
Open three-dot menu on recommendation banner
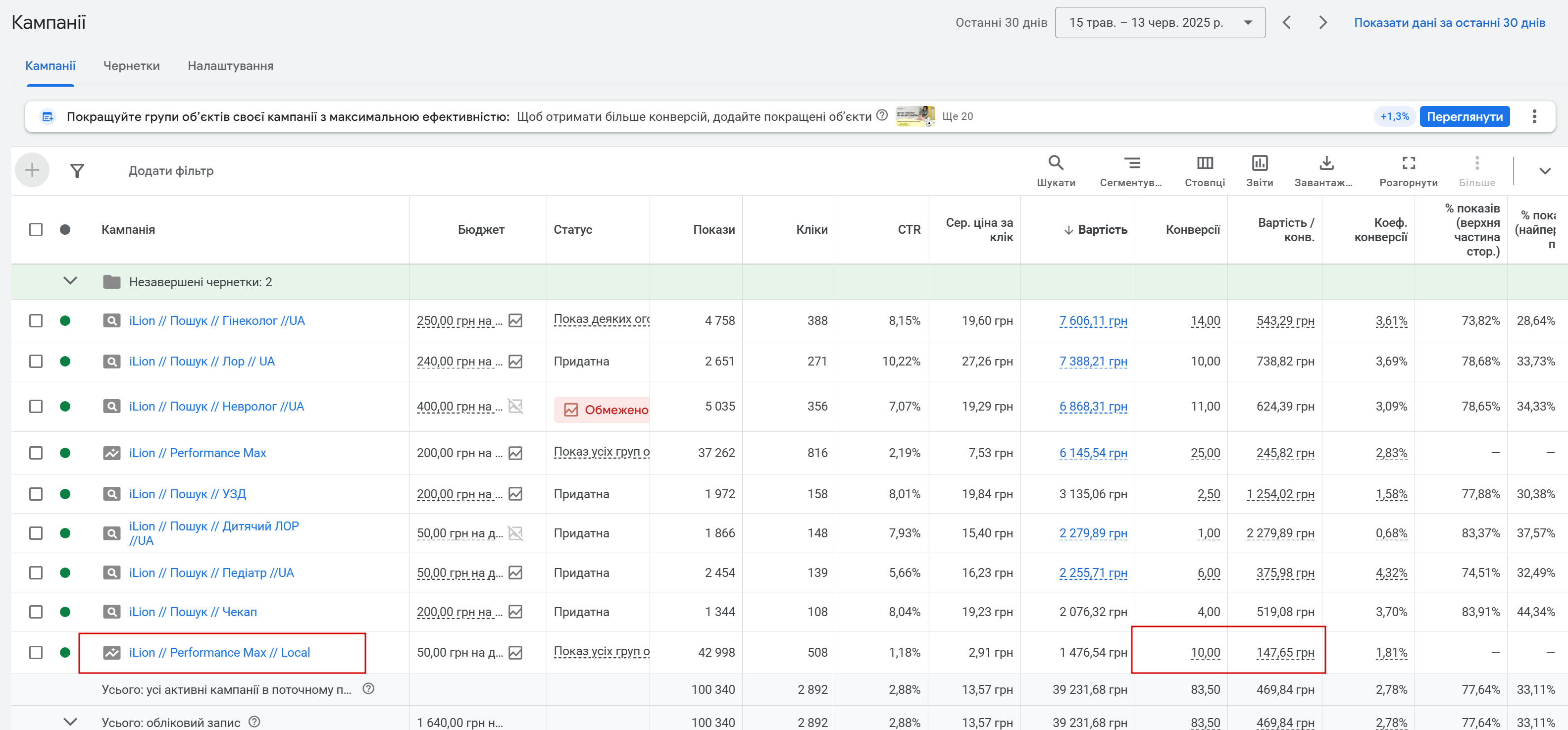(x=1534, y=116)
